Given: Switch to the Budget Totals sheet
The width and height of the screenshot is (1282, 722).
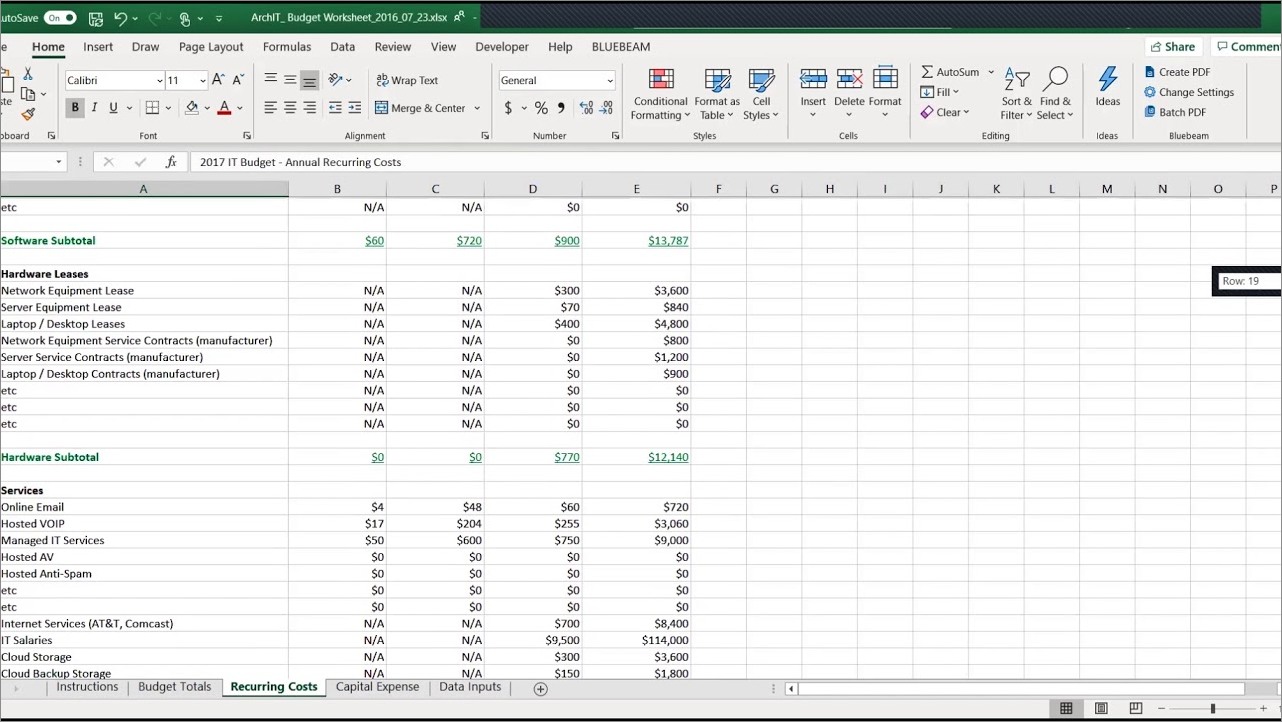Looking at the screenshot, I should point(174,687).
